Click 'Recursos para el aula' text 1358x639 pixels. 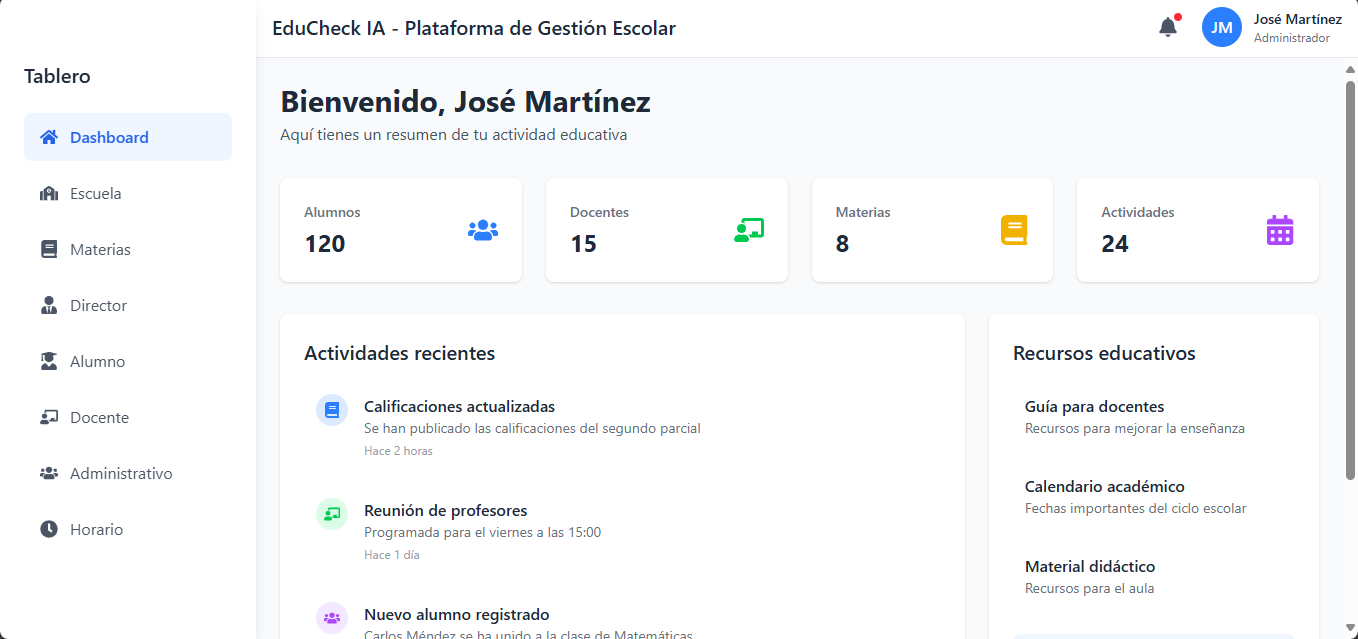pos(1090,588)
